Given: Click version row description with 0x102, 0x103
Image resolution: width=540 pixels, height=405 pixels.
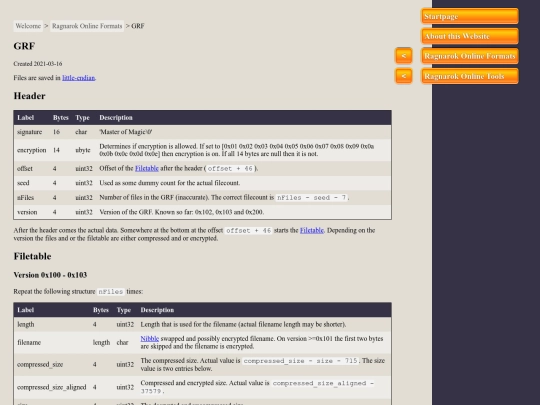Looking at the screenshot, I should [x=181, y=212].
